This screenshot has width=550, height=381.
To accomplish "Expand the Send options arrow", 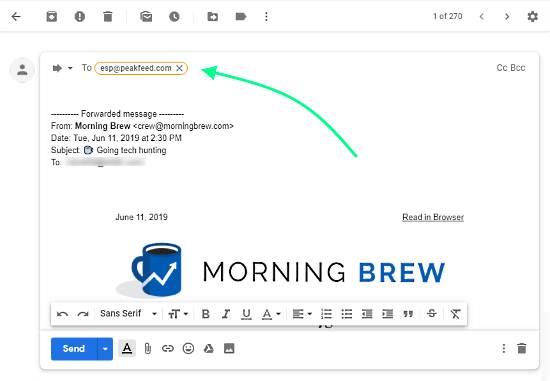I will tap(105, 349).
